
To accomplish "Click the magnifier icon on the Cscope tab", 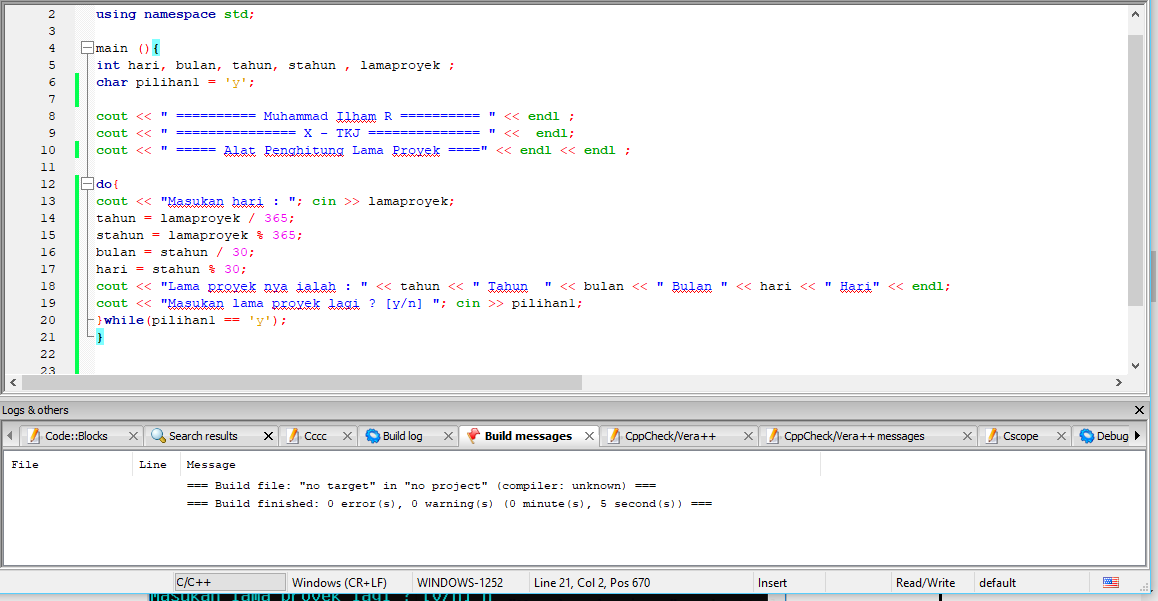I will click(990, 436).
